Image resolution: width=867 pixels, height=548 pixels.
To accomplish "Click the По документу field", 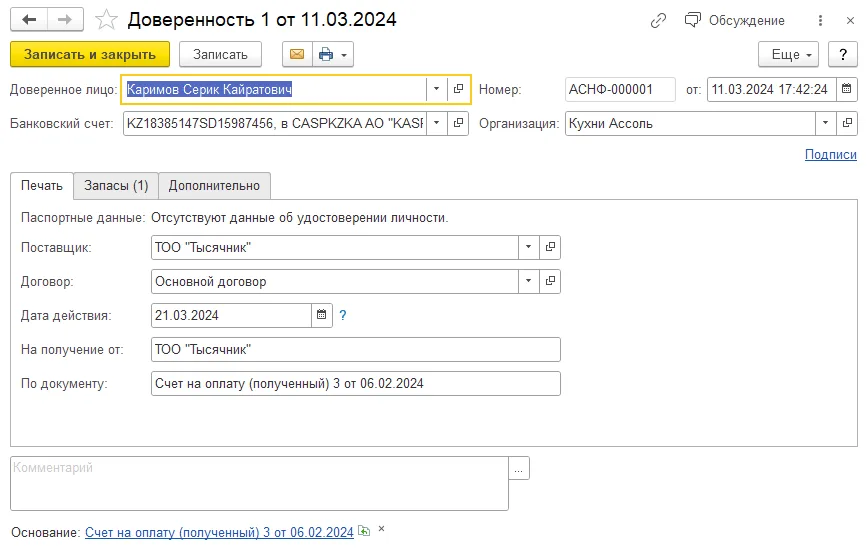I will 356,384.
